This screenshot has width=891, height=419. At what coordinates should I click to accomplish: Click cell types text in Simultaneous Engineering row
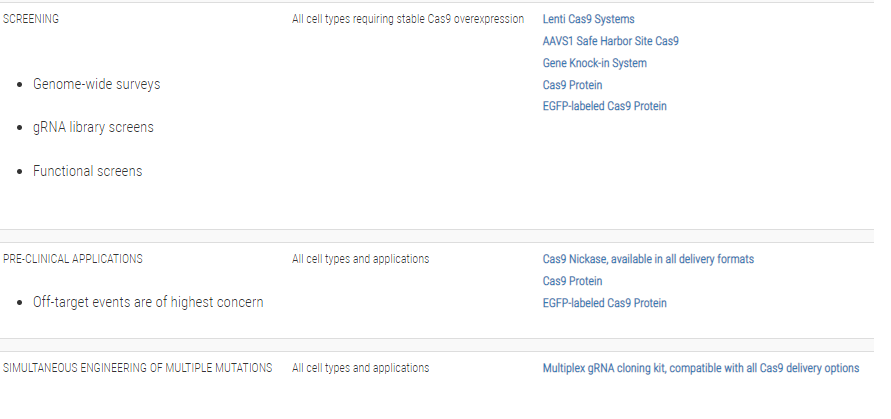point(360,368)
